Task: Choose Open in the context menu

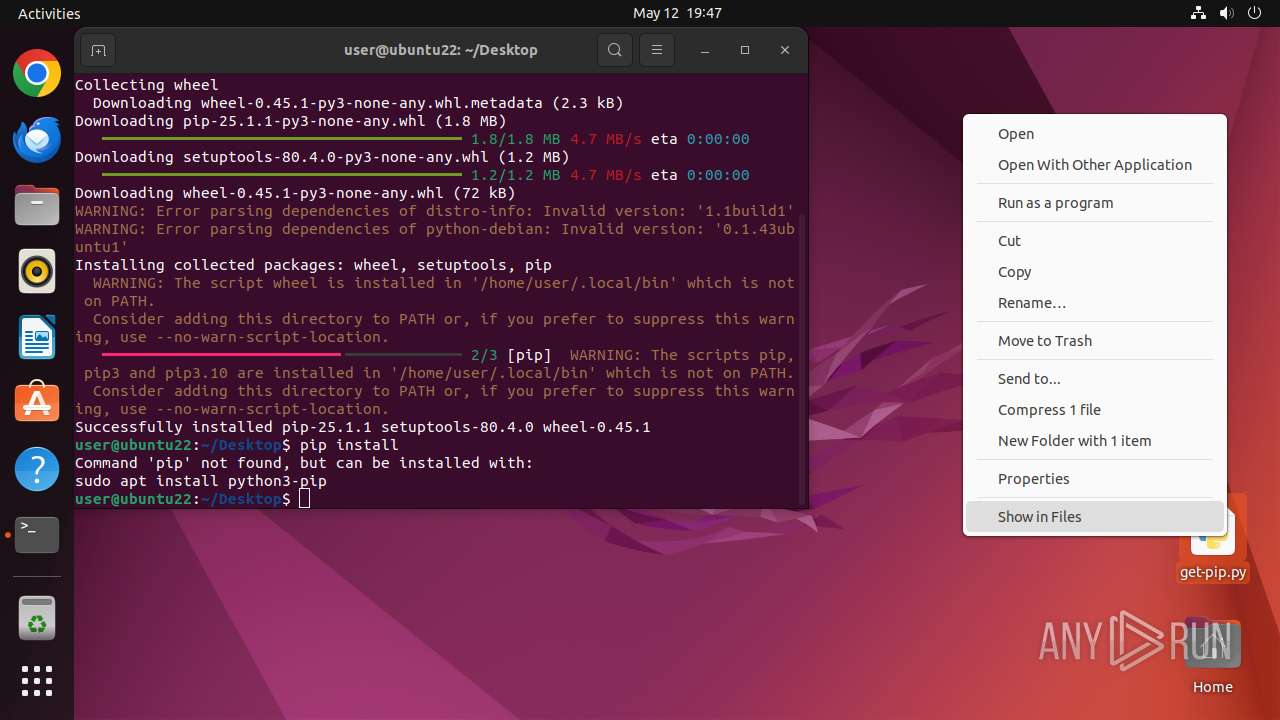Action: click(1095, 134)
